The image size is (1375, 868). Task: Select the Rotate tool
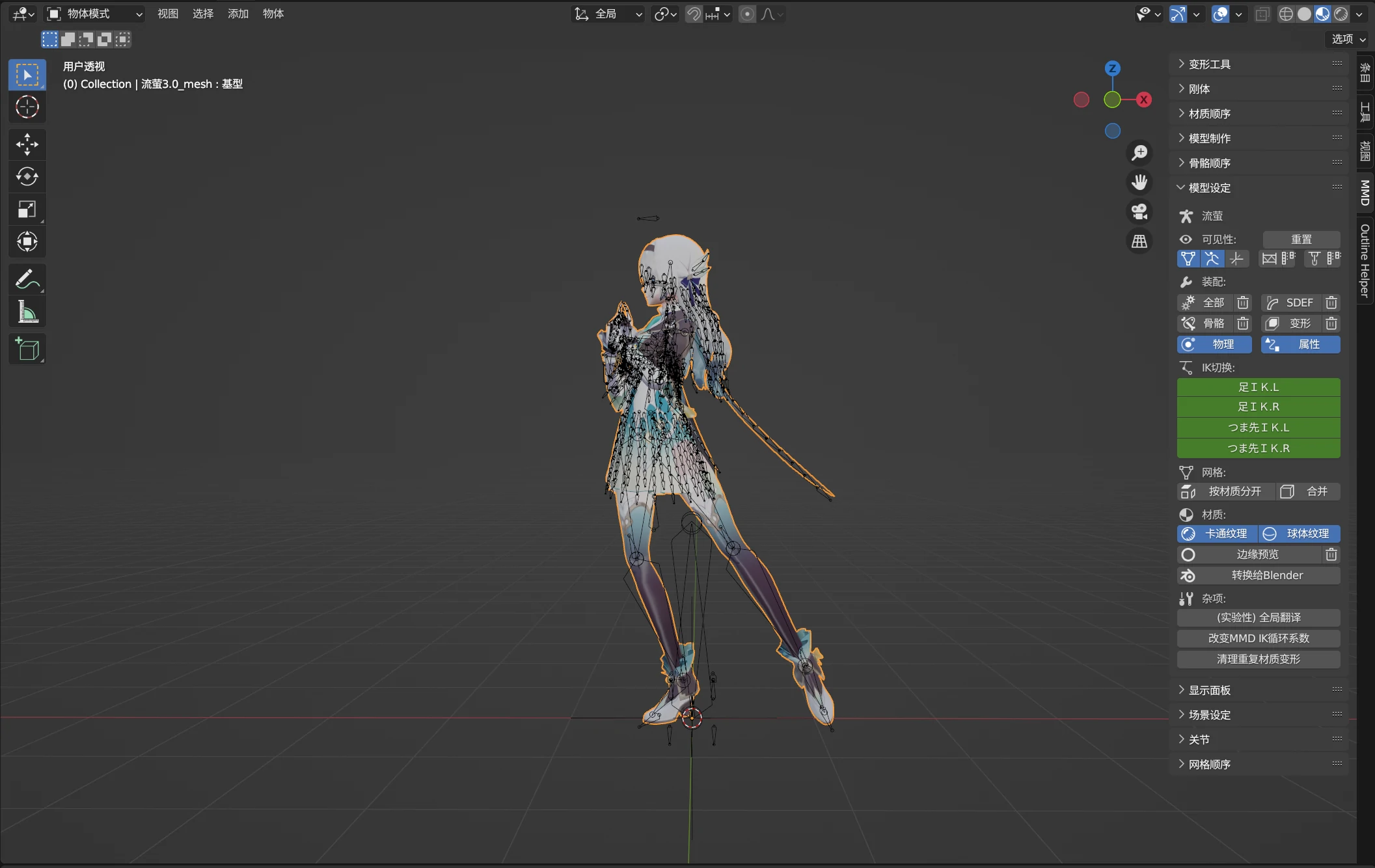[27, 177]
